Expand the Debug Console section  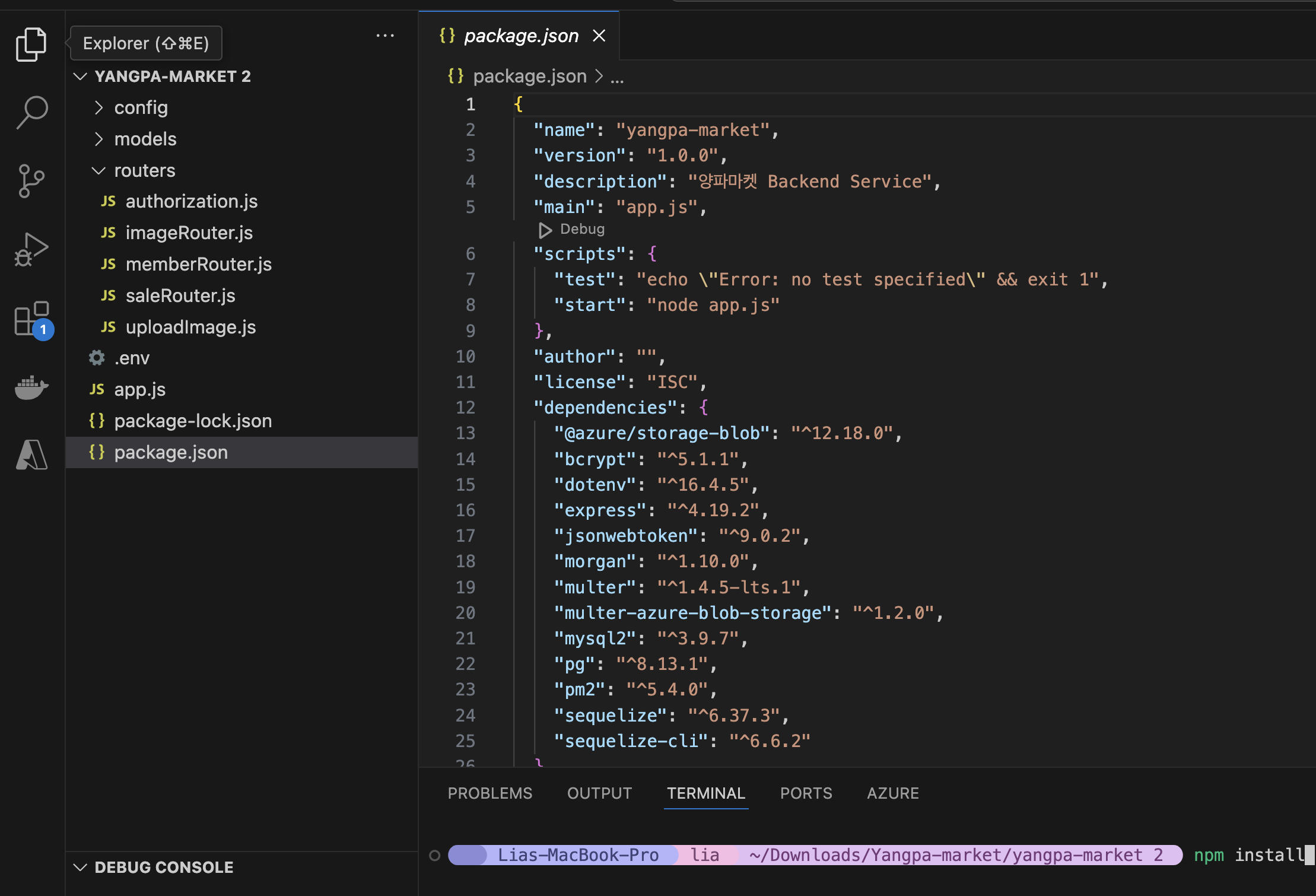pyautogui.click(x=163, y=867)
